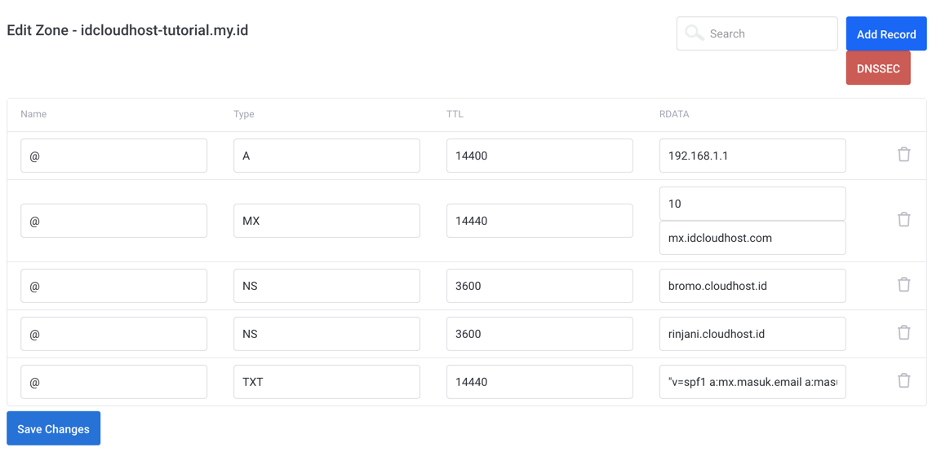Edit the RDATA field 192.168.1.1
Screen dimensions: 939x449
[752, 156]
